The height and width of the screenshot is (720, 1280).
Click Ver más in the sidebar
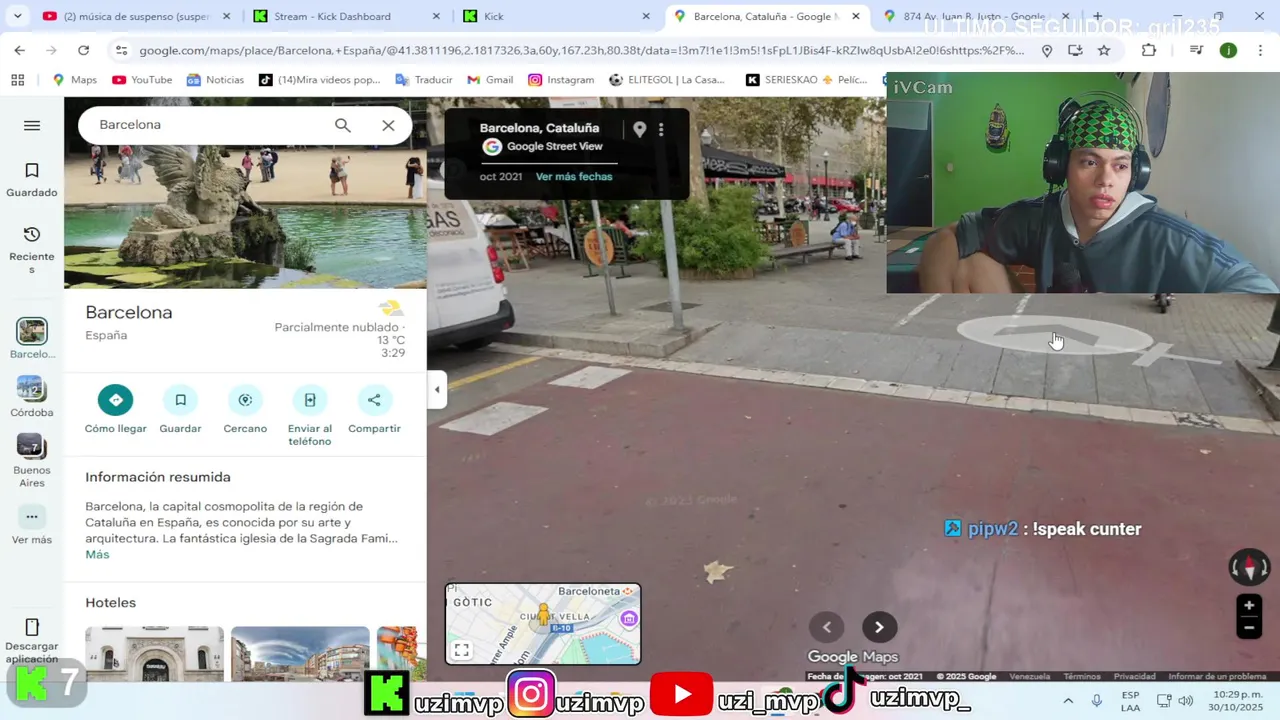click(x=32, y=525)
